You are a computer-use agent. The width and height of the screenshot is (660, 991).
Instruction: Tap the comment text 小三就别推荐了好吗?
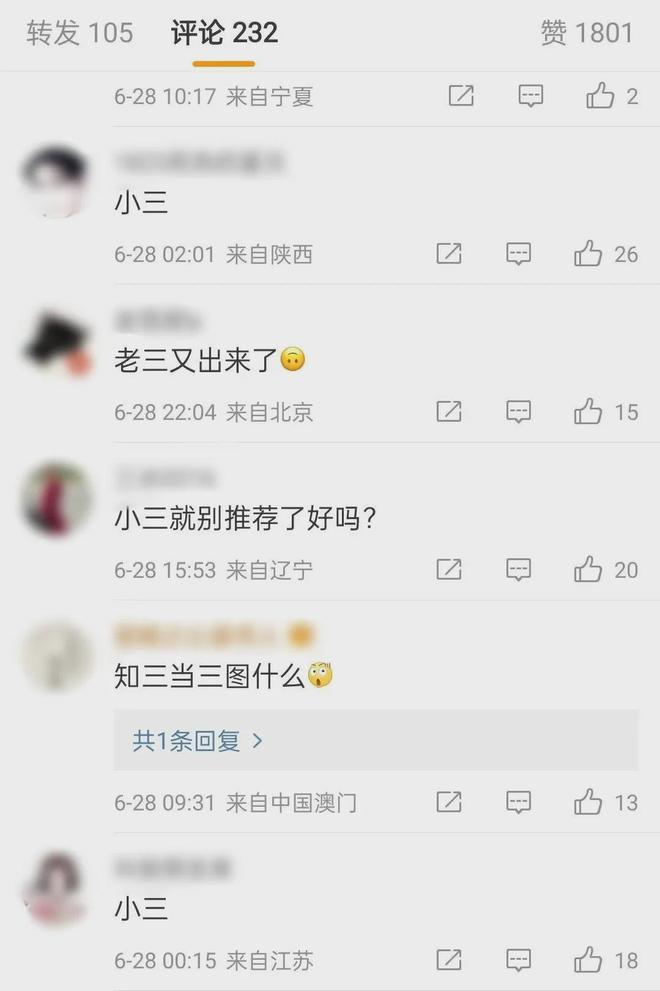[x=245, y=519]
